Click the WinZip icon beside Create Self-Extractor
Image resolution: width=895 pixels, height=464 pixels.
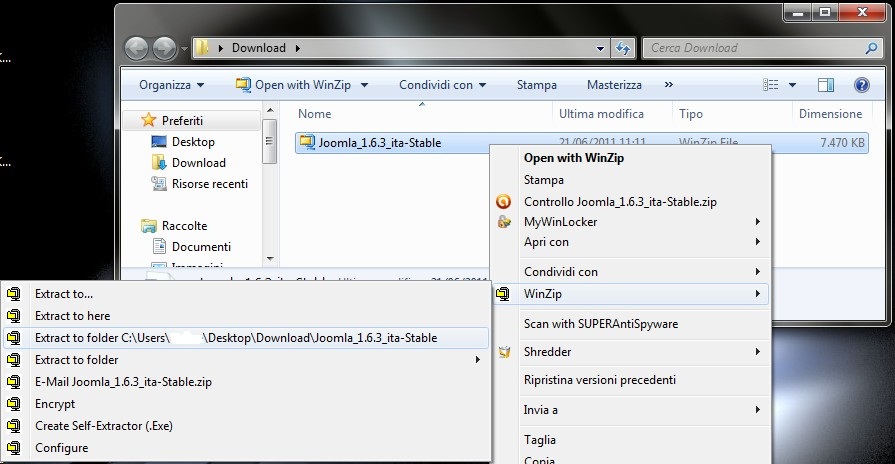[14, 426]
